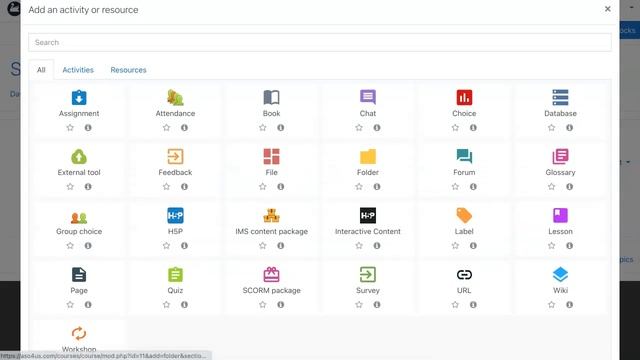This screenshot has height=360, width=640.
Task: Open the Survey info icon
Action: (377, 304)
